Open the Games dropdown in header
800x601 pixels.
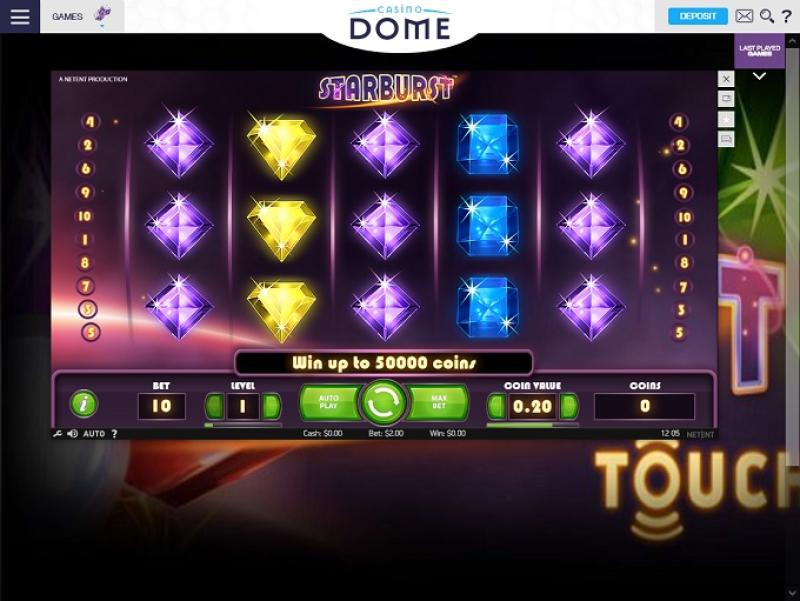pos(82,16)
